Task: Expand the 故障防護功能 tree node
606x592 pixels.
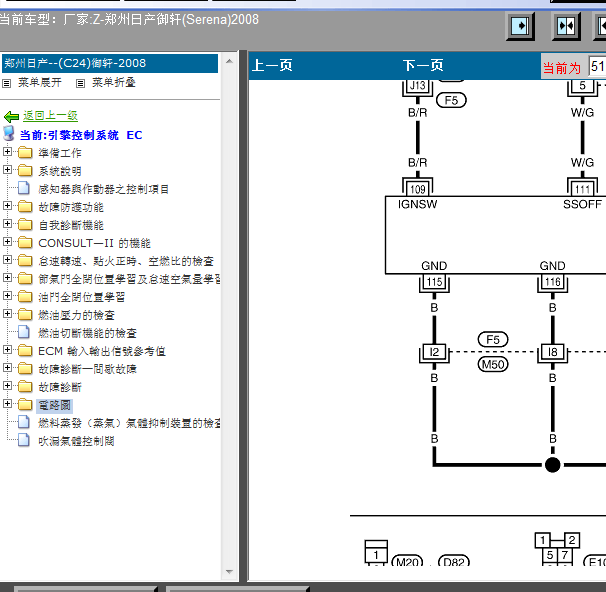Action: coord(7,206)
